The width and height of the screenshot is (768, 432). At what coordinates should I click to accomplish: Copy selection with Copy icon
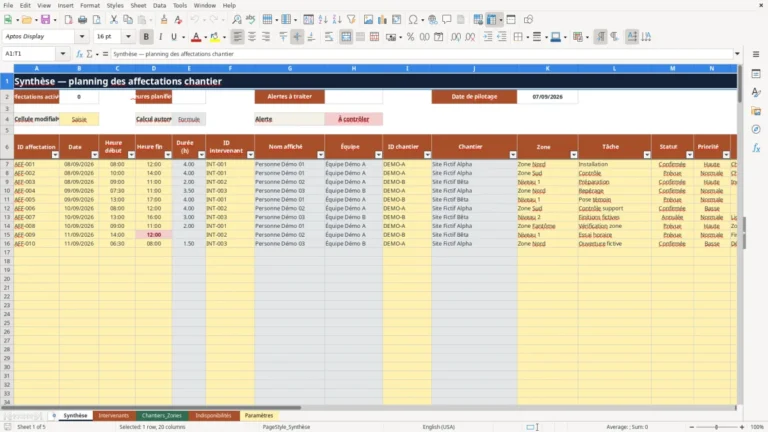128,20
